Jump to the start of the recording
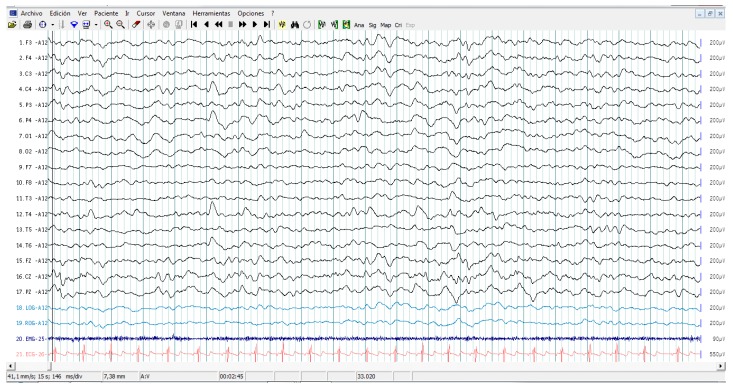The image size is (733, 389). pyautogui.click(x=194, y=25)
